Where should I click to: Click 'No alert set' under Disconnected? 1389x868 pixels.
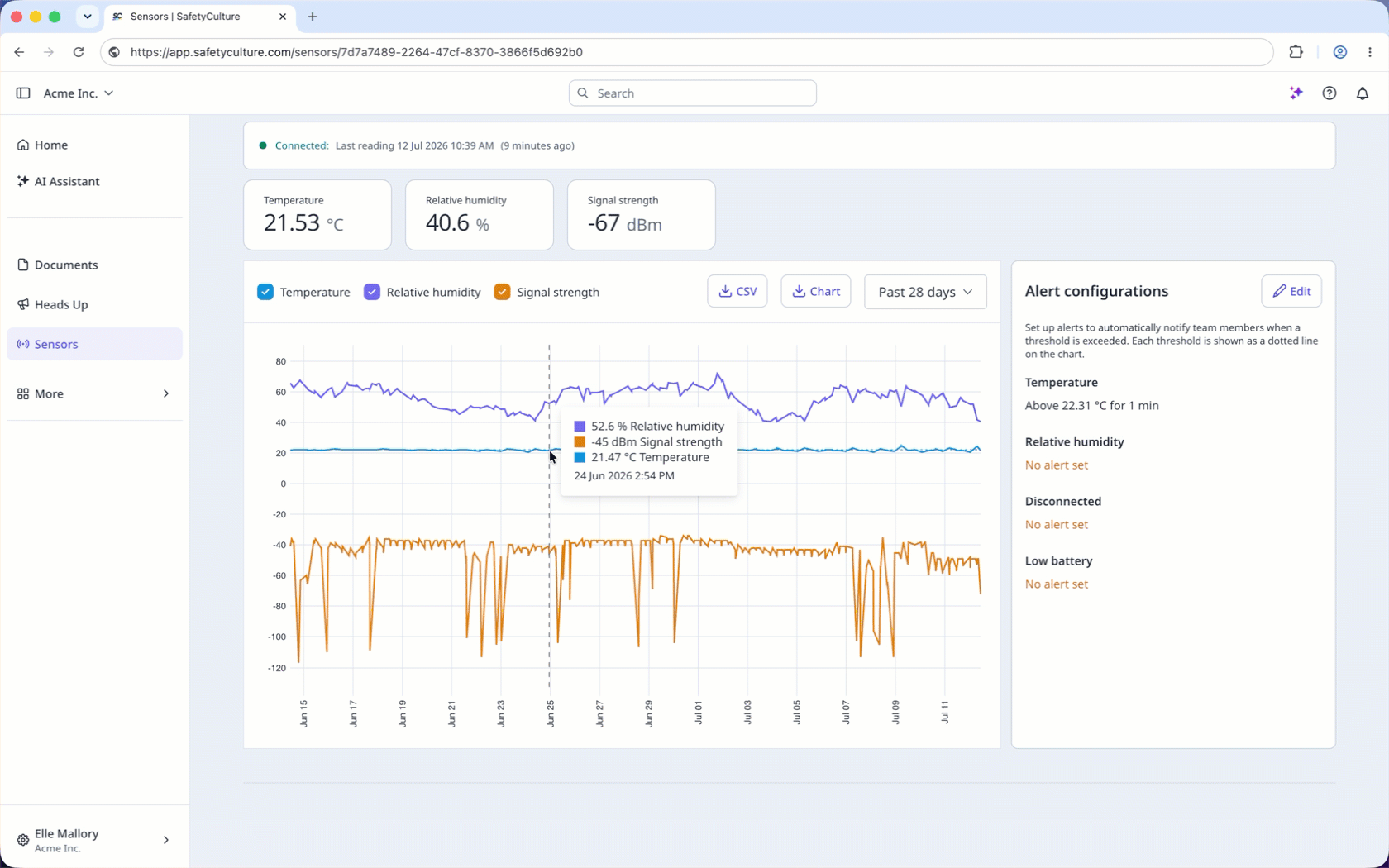1057,524
